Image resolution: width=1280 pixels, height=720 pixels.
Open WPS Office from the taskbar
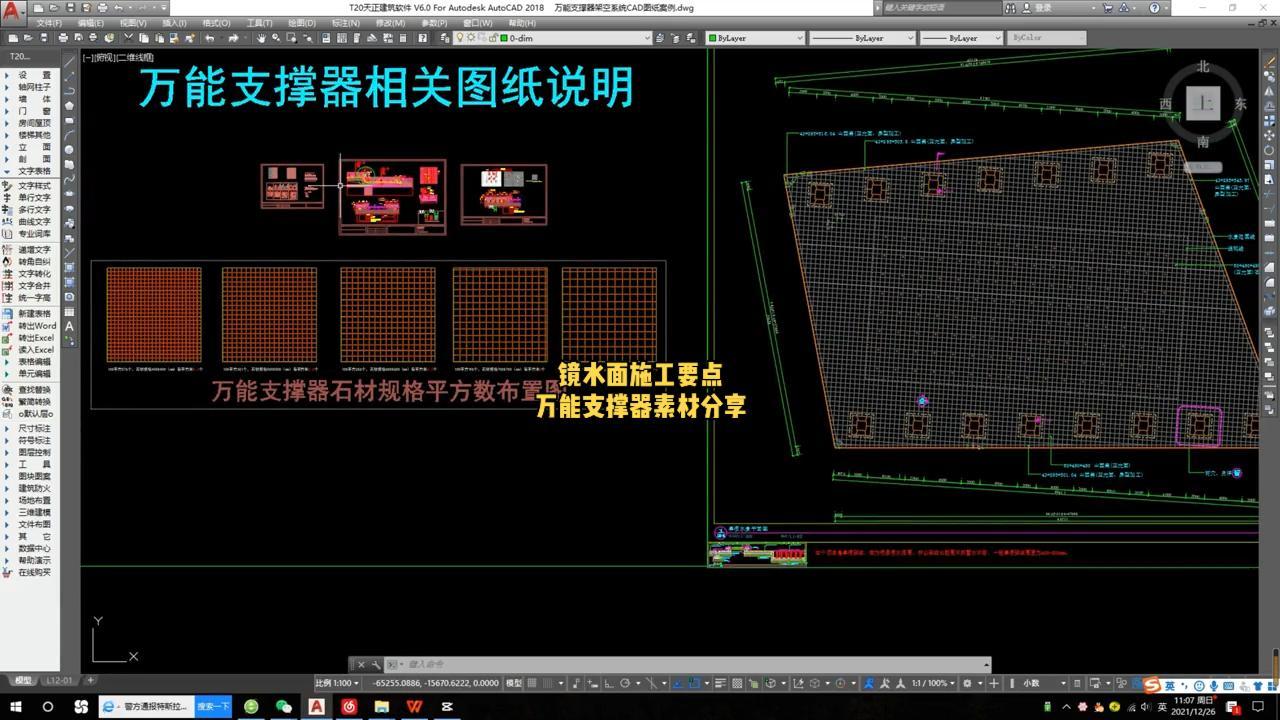(414, 707)
